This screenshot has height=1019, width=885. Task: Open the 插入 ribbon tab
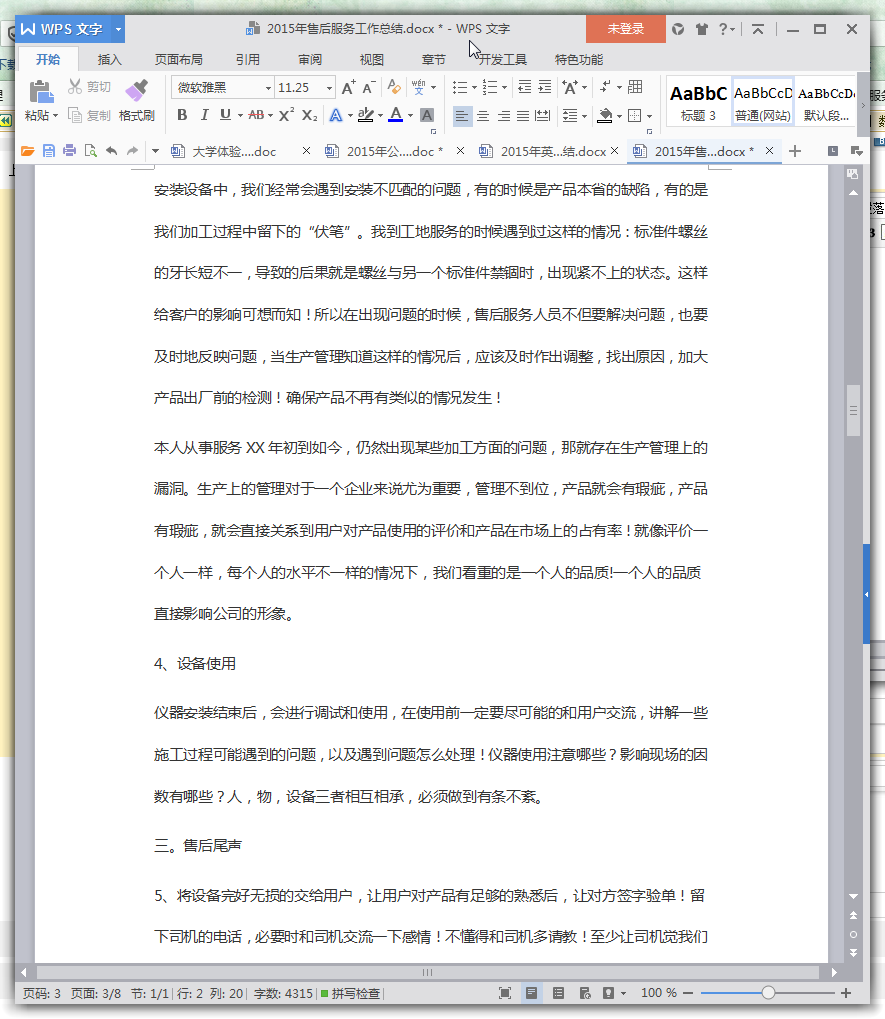(x=109, y=60)
